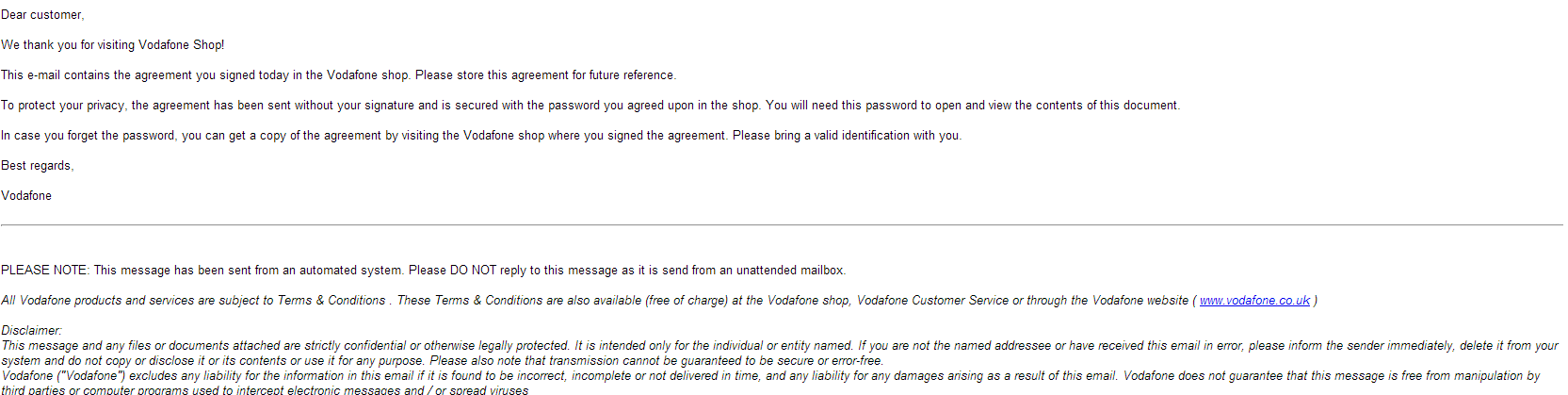Click the 'Disclaimer:' heading

pos(31,331)
